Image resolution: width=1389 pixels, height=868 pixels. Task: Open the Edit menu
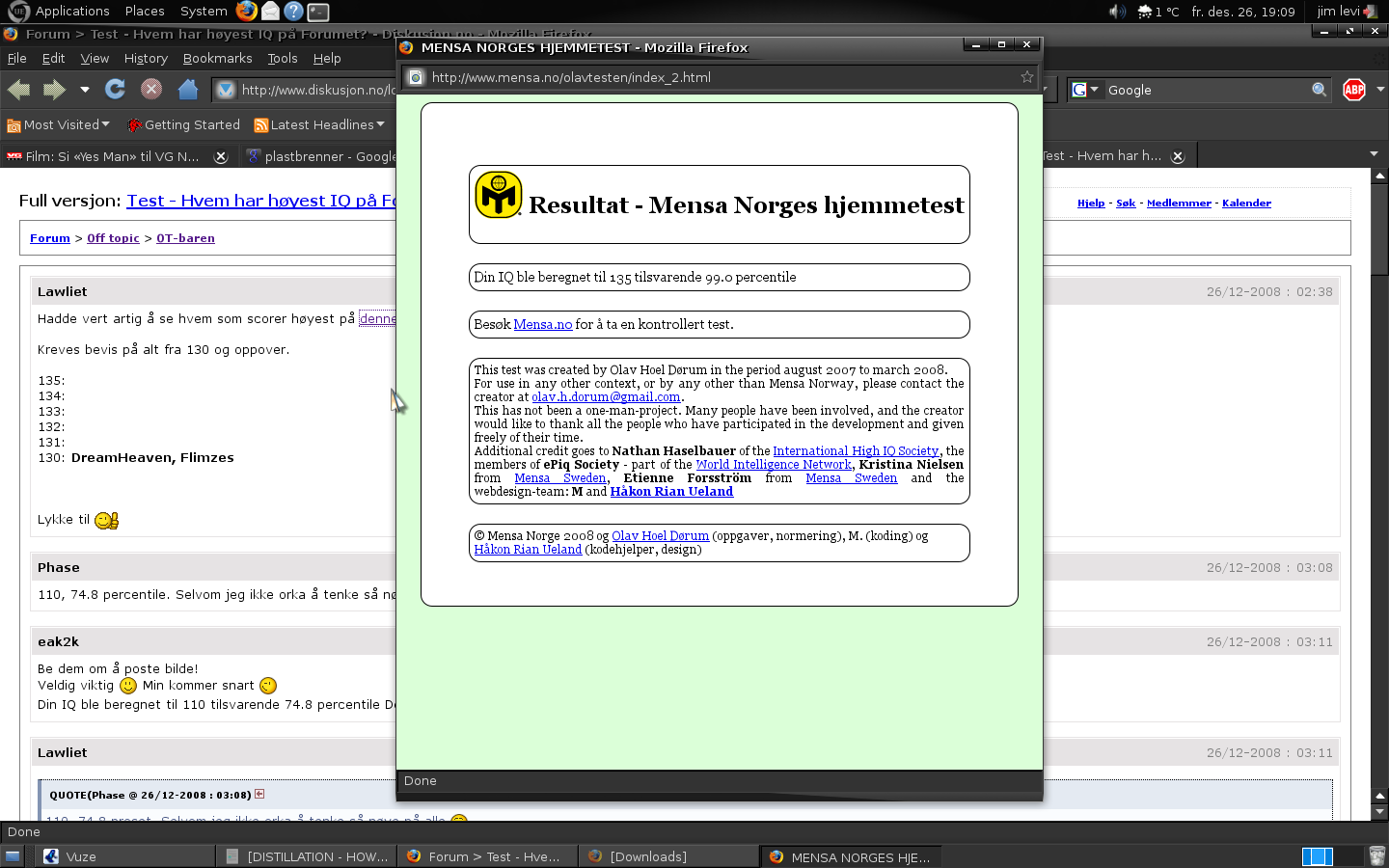point(53,58)
